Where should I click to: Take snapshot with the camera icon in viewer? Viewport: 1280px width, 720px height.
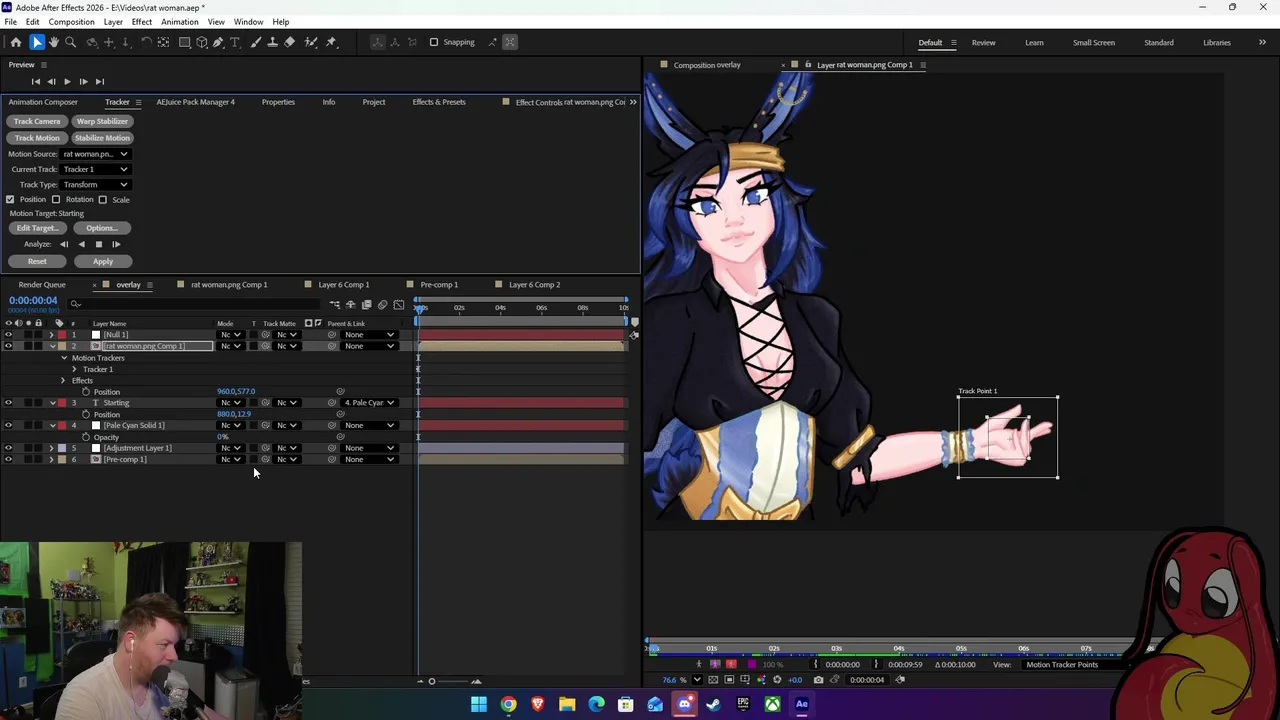point(818,680)
